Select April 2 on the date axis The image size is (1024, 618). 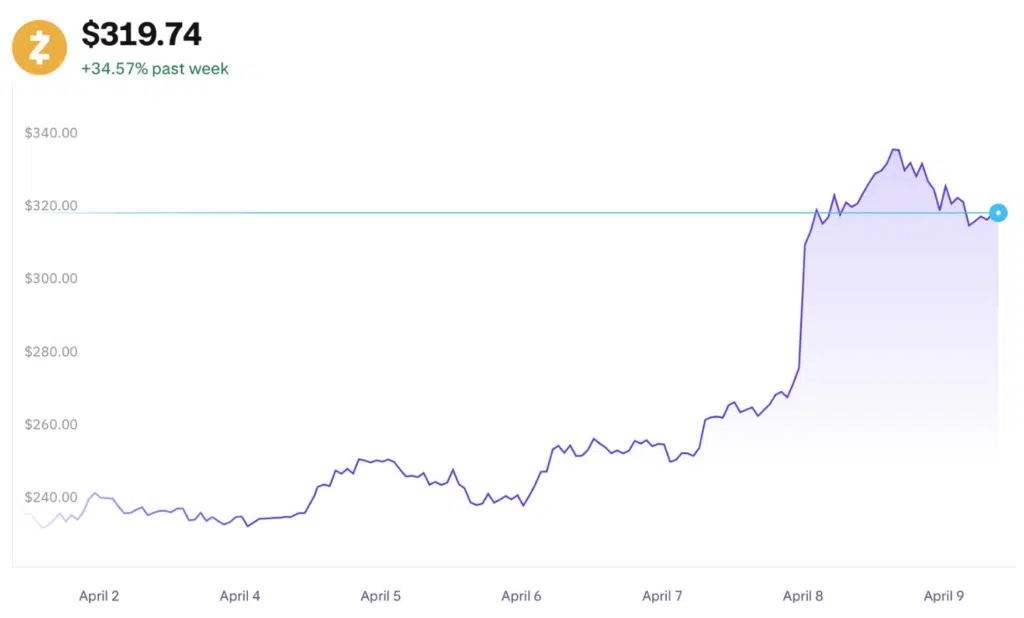(99, 596)
